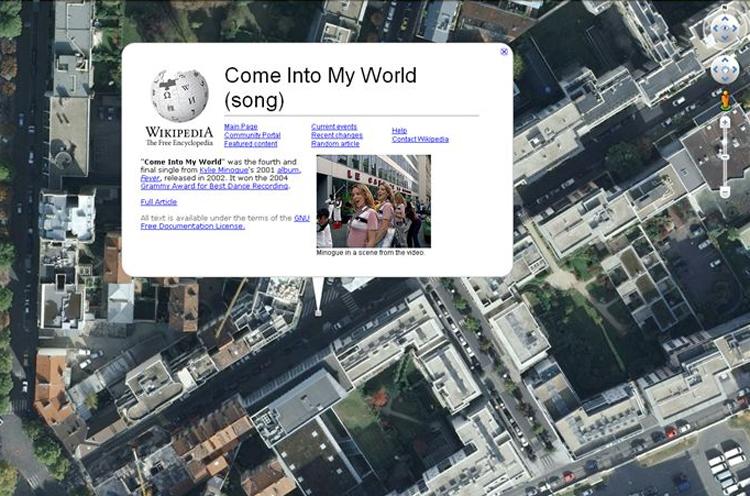750x496 pixels.
Task: Open the Wikipedia Help link
Action: tap(399, 131)
